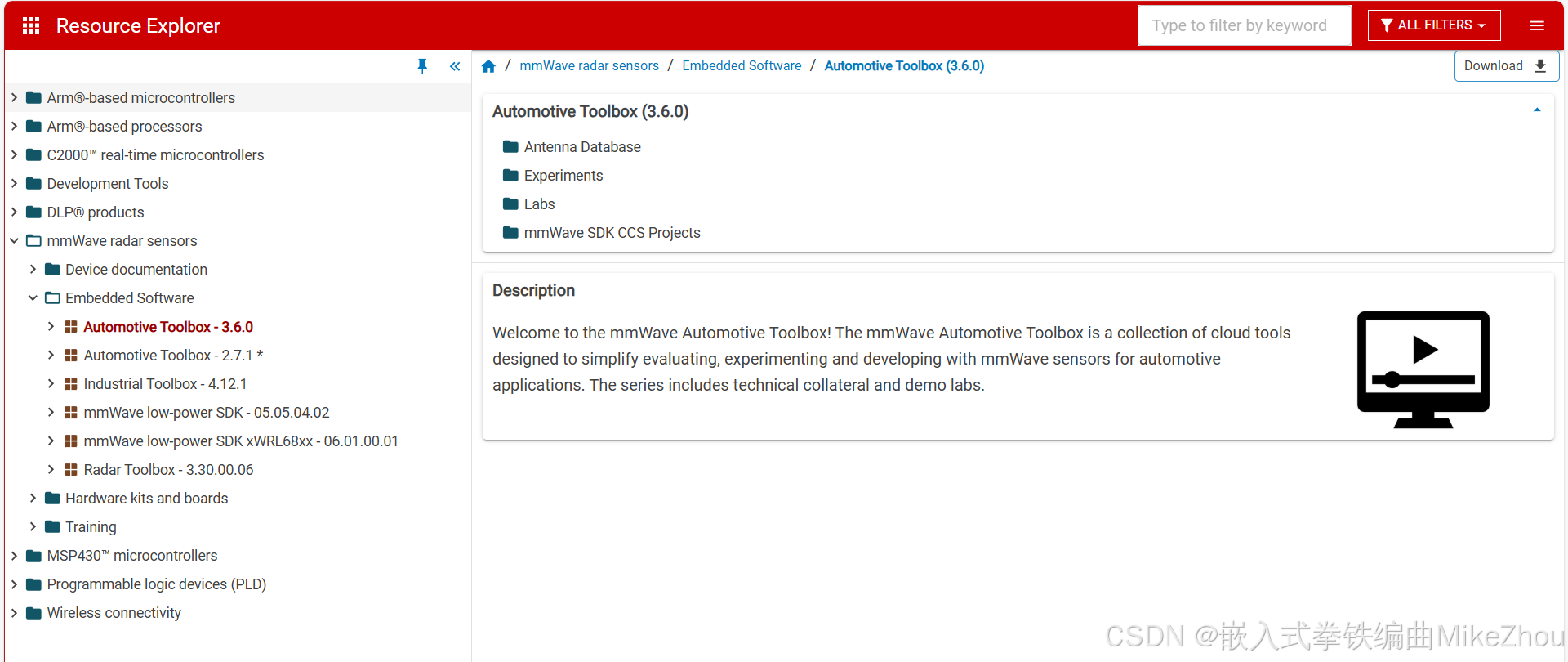Collapse the Automotive Toolbox card with the caret

(x=1537, y=110)
